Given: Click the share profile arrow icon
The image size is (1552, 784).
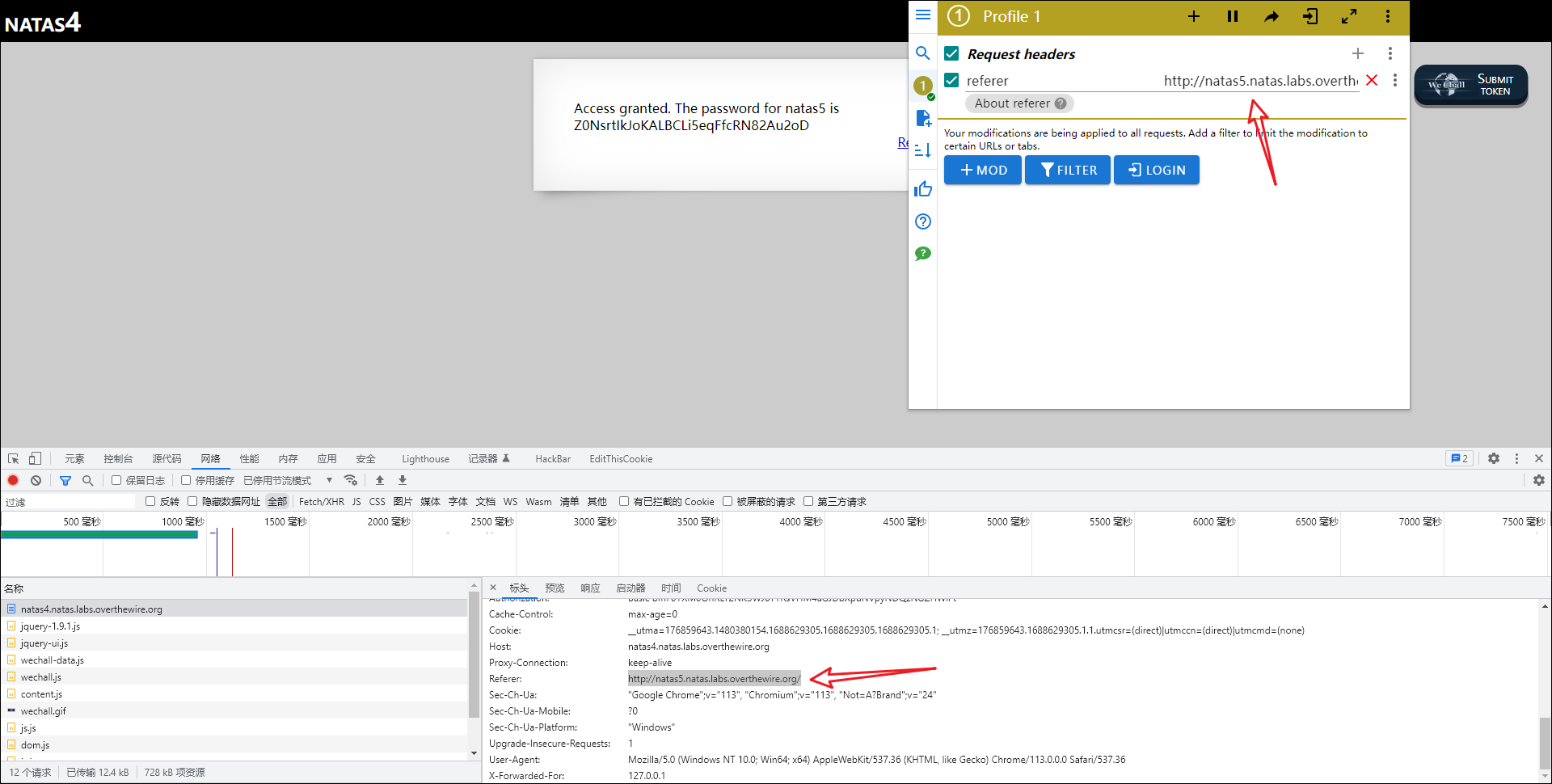Looking at the screenshot, I should [x=1272, y=16].
